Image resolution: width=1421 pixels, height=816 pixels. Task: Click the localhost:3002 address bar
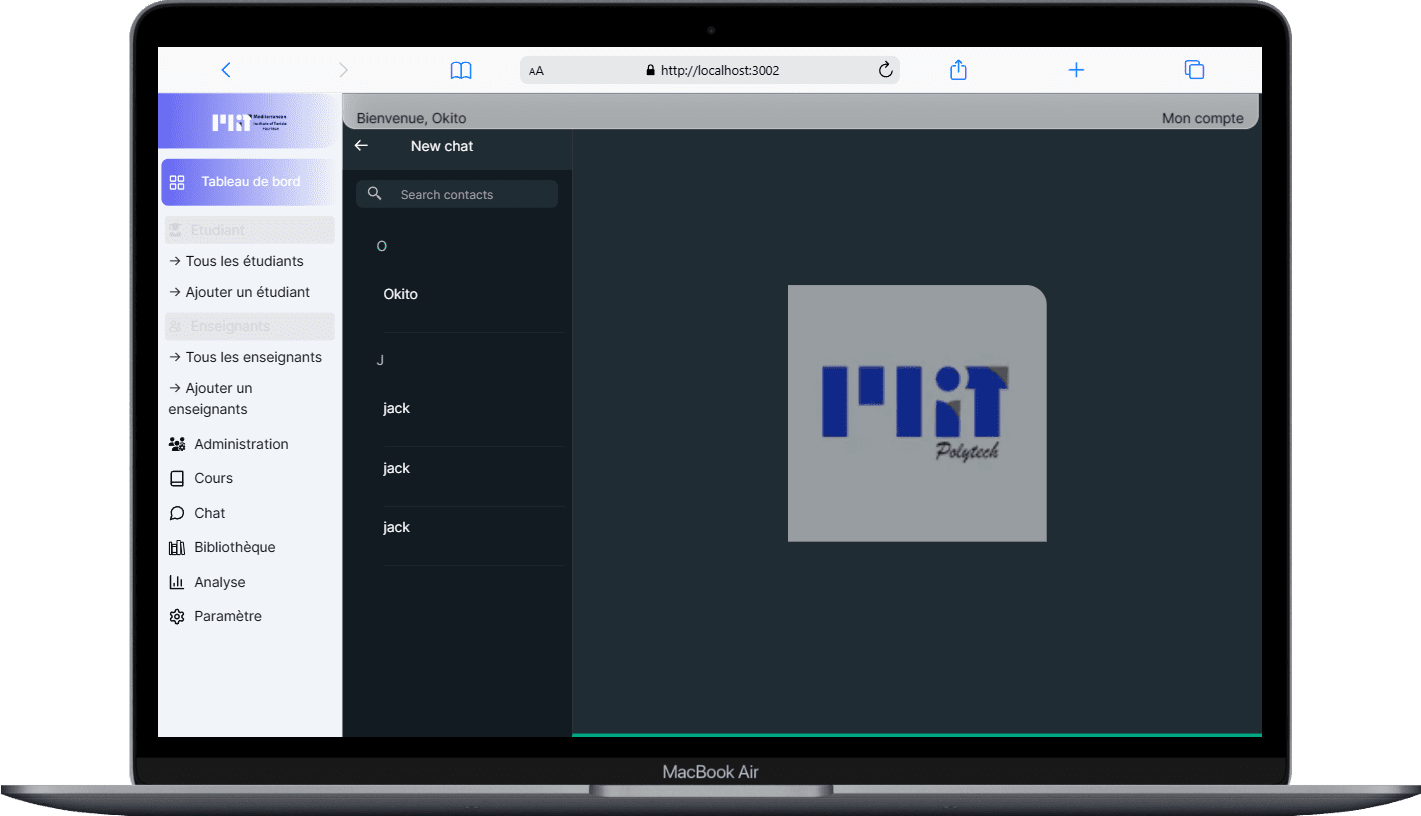tap(710, 70)
